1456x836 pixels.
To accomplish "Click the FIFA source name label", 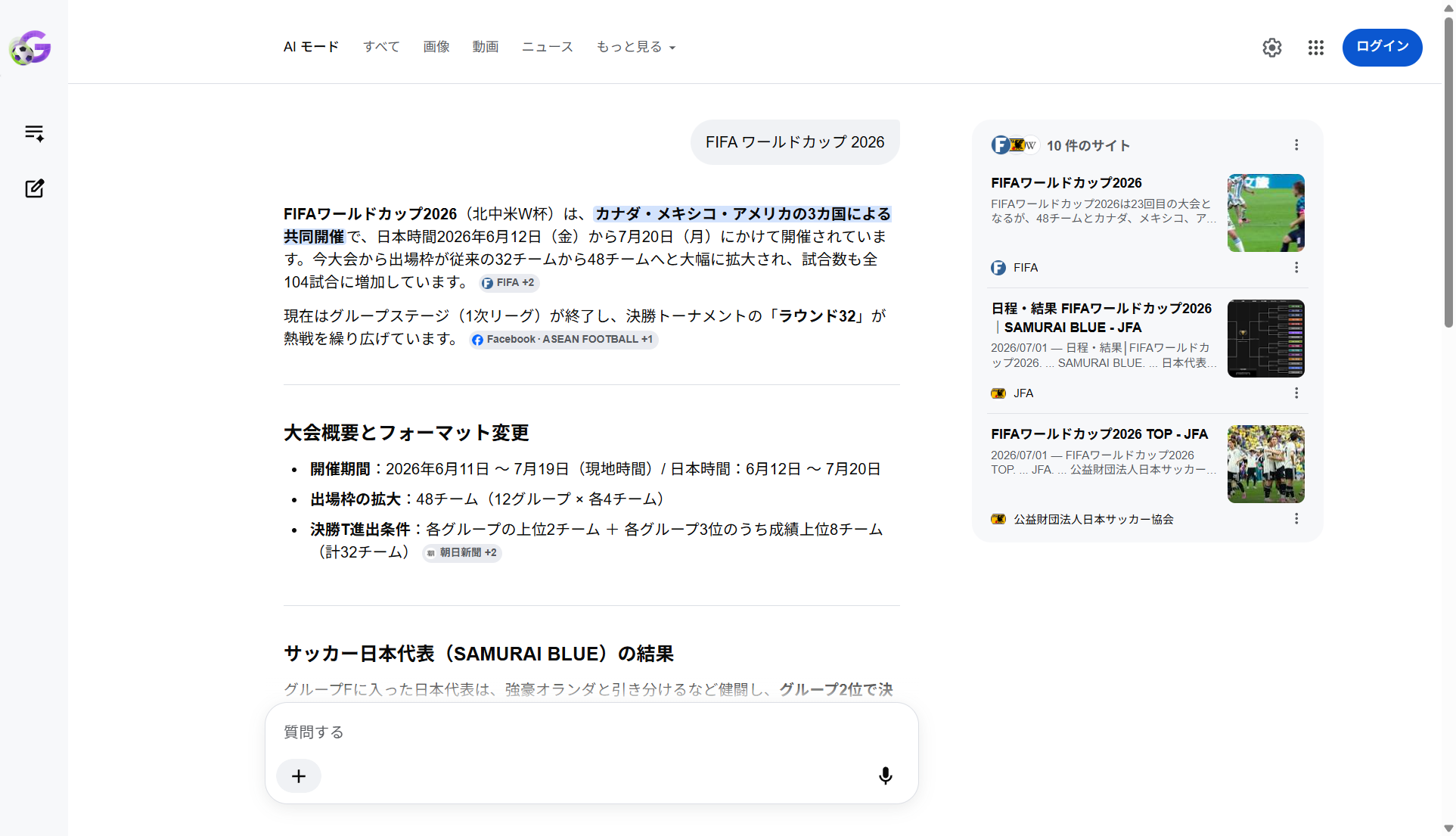I will pyautogui.click(x=1026, y=268).
